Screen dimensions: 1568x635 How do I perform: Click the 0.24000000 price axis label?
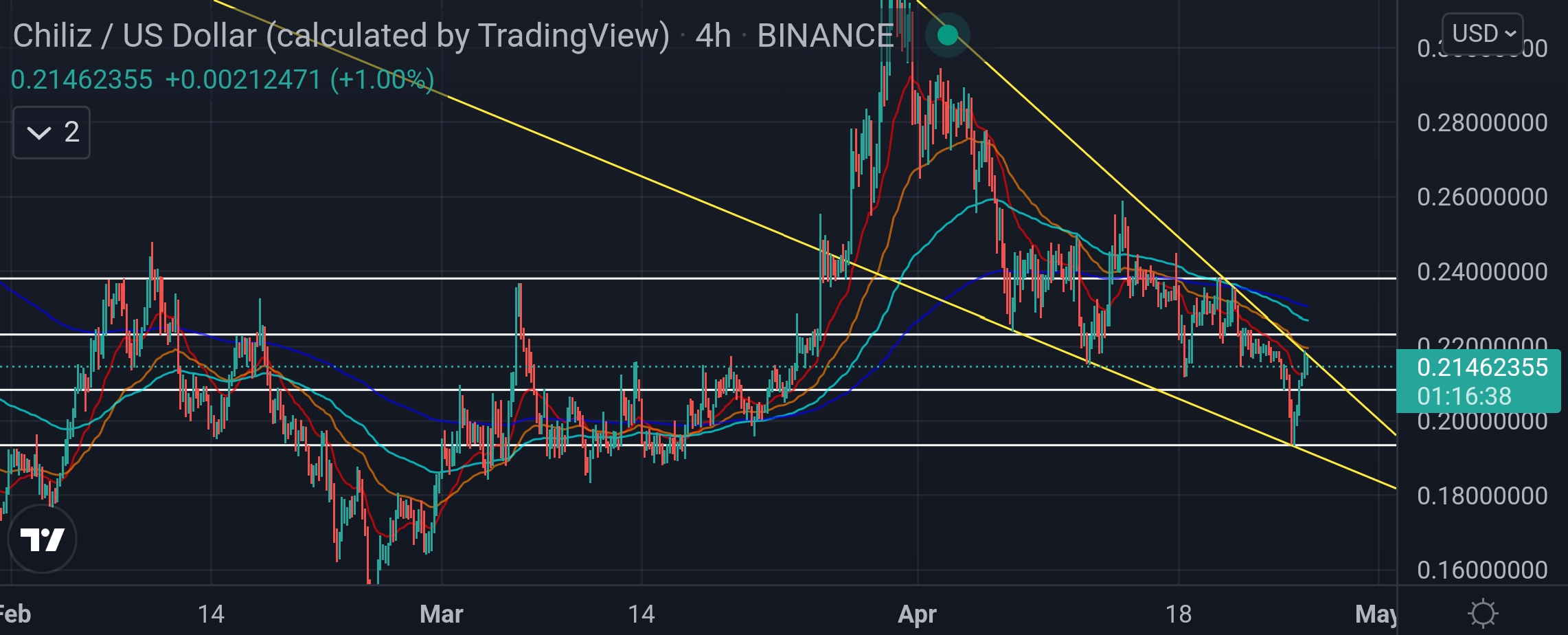point(1482,272)
